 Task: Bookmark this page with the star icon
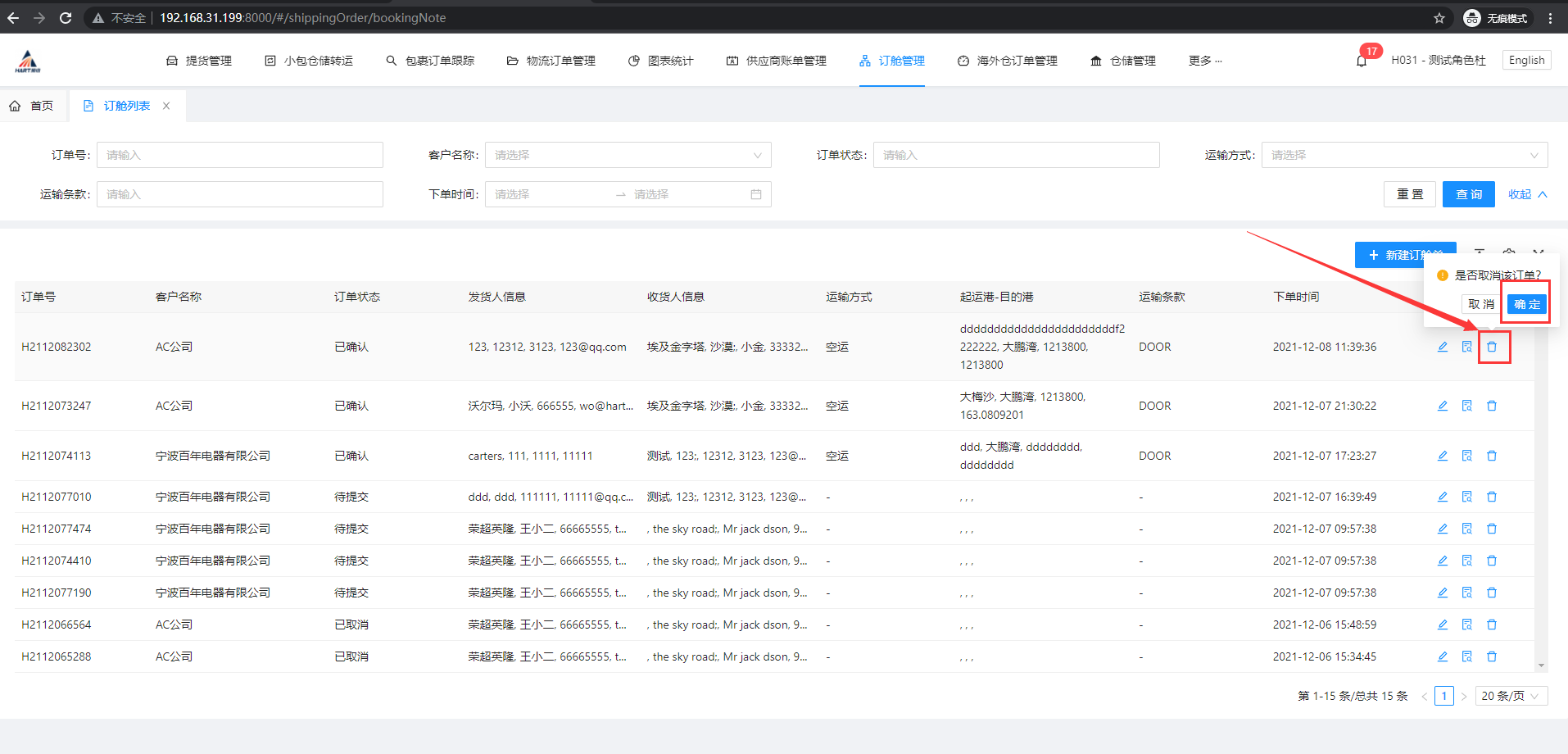pos(1439,18)
